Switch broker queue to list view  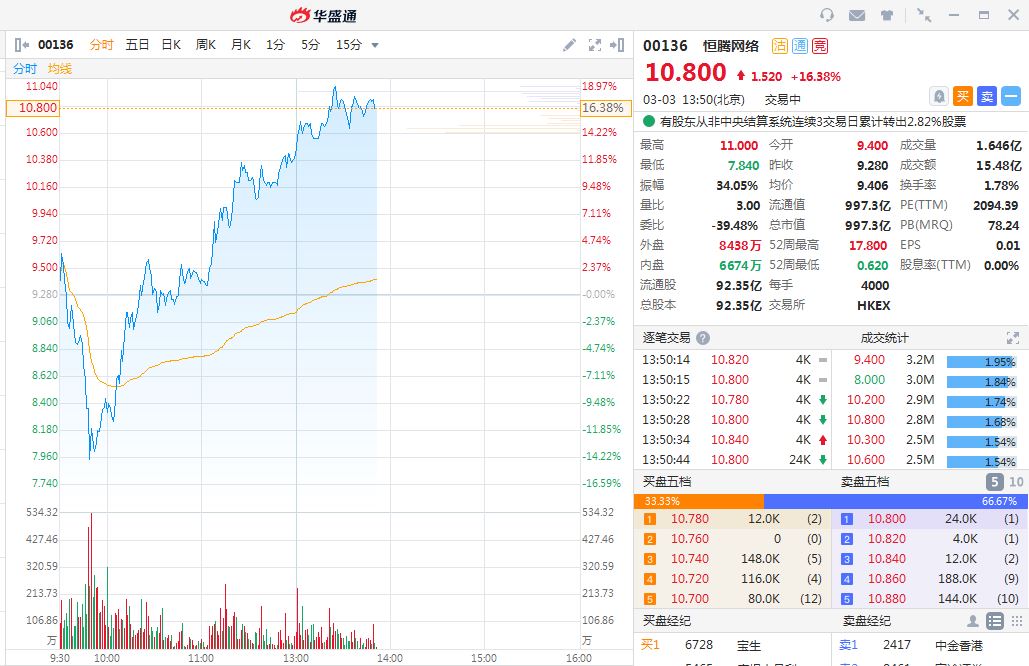point(994,621)
